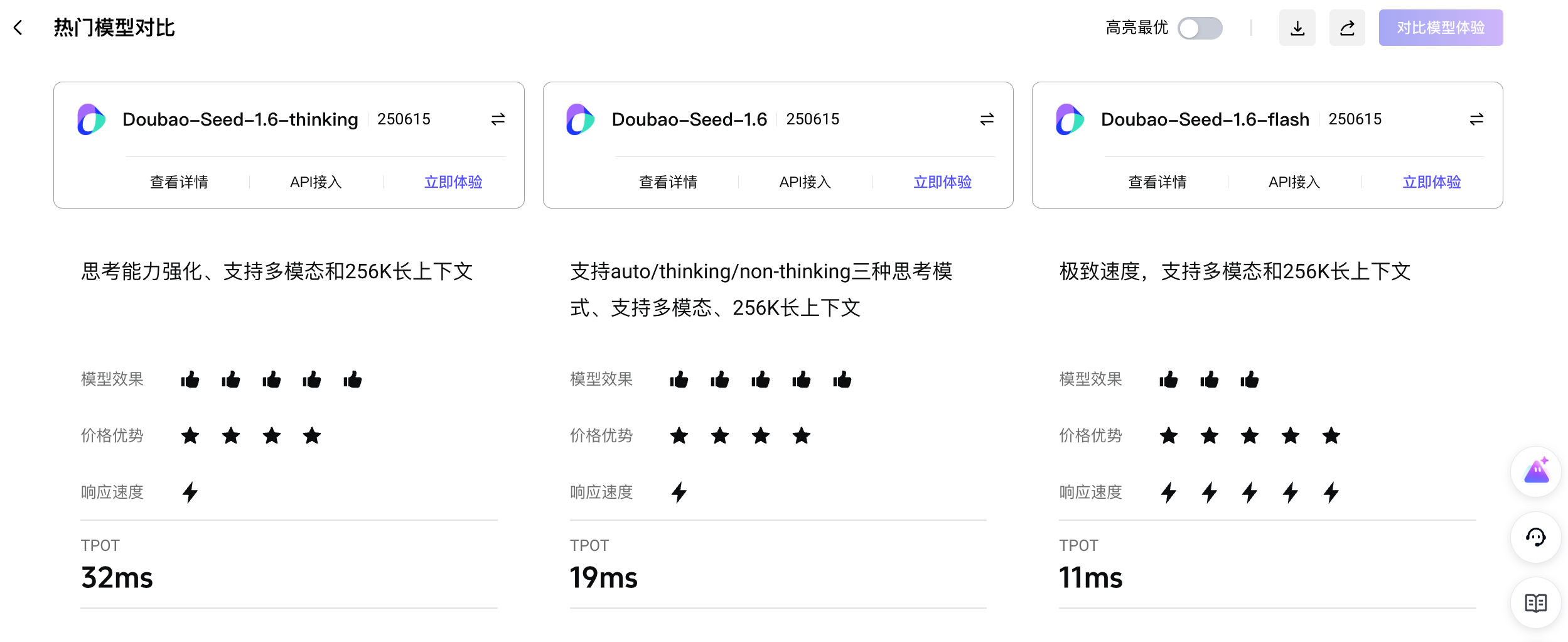1568x642 pixels.
Task: Click 立即体验 for Doubao-Seed-1.6-flash
Action: [1432, 182]
